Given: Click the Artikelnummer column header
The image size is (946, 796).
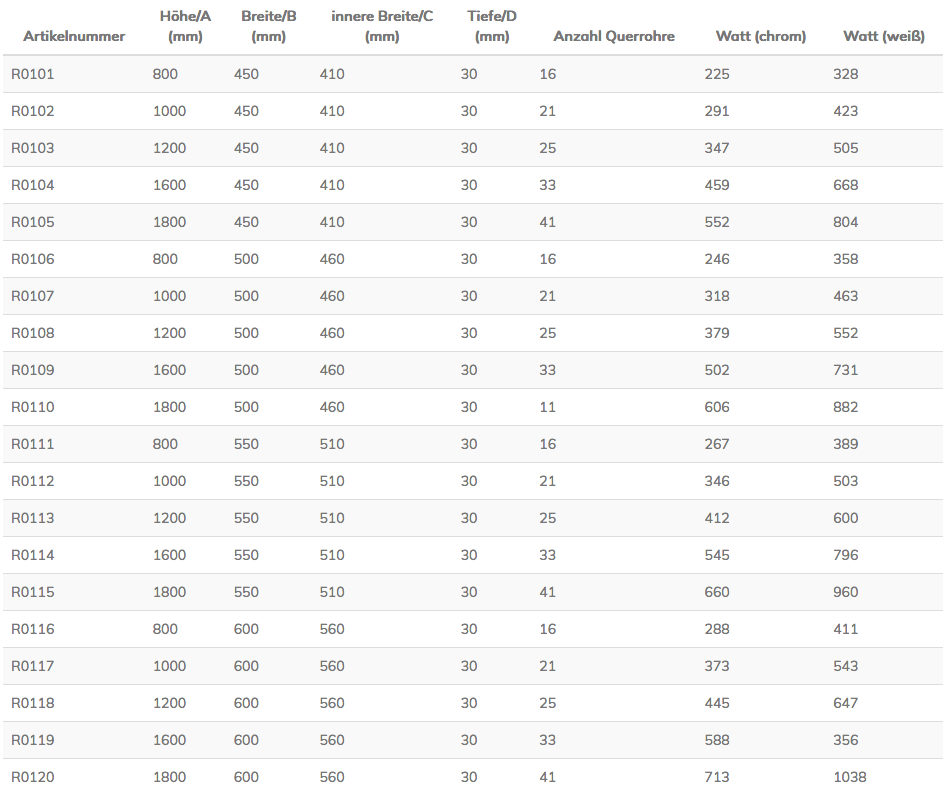Looking at the screenshot, I should (x=74, y=36).
